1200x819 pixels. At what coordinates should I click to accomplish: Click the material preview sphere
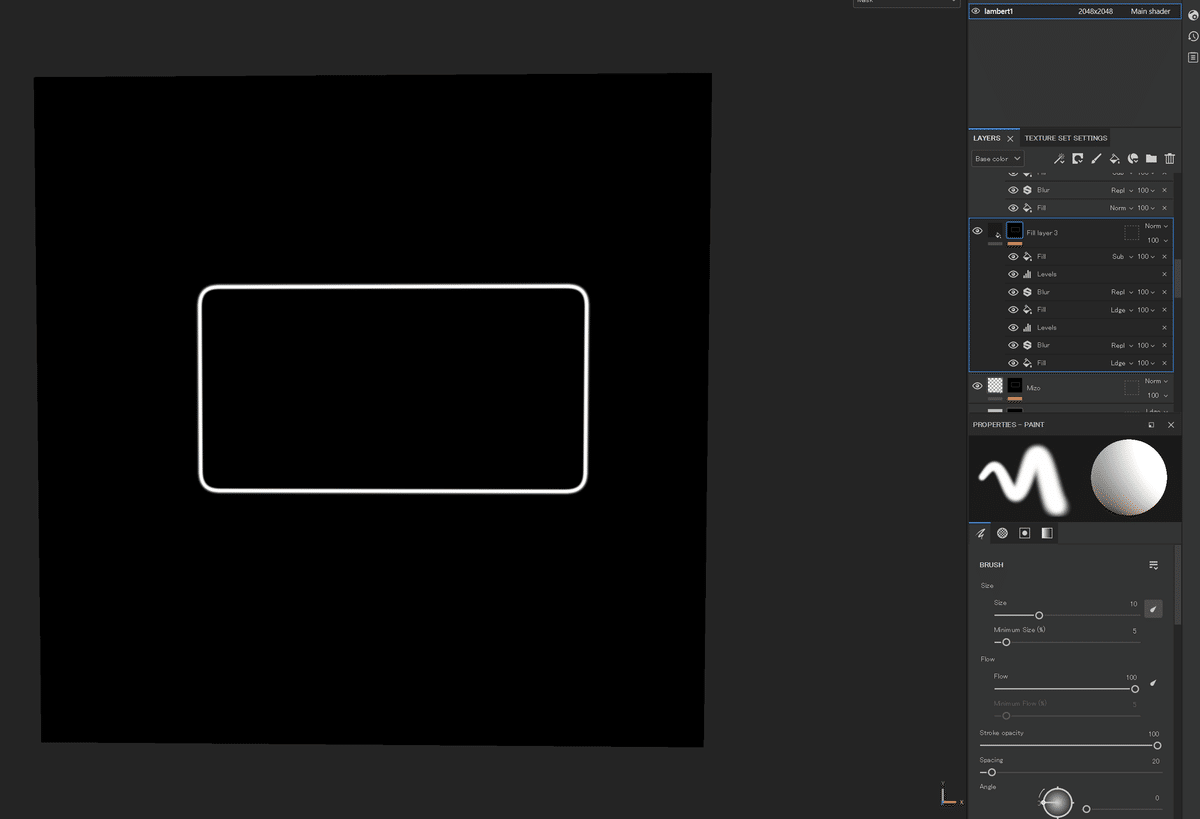(x=1129, y=478)
